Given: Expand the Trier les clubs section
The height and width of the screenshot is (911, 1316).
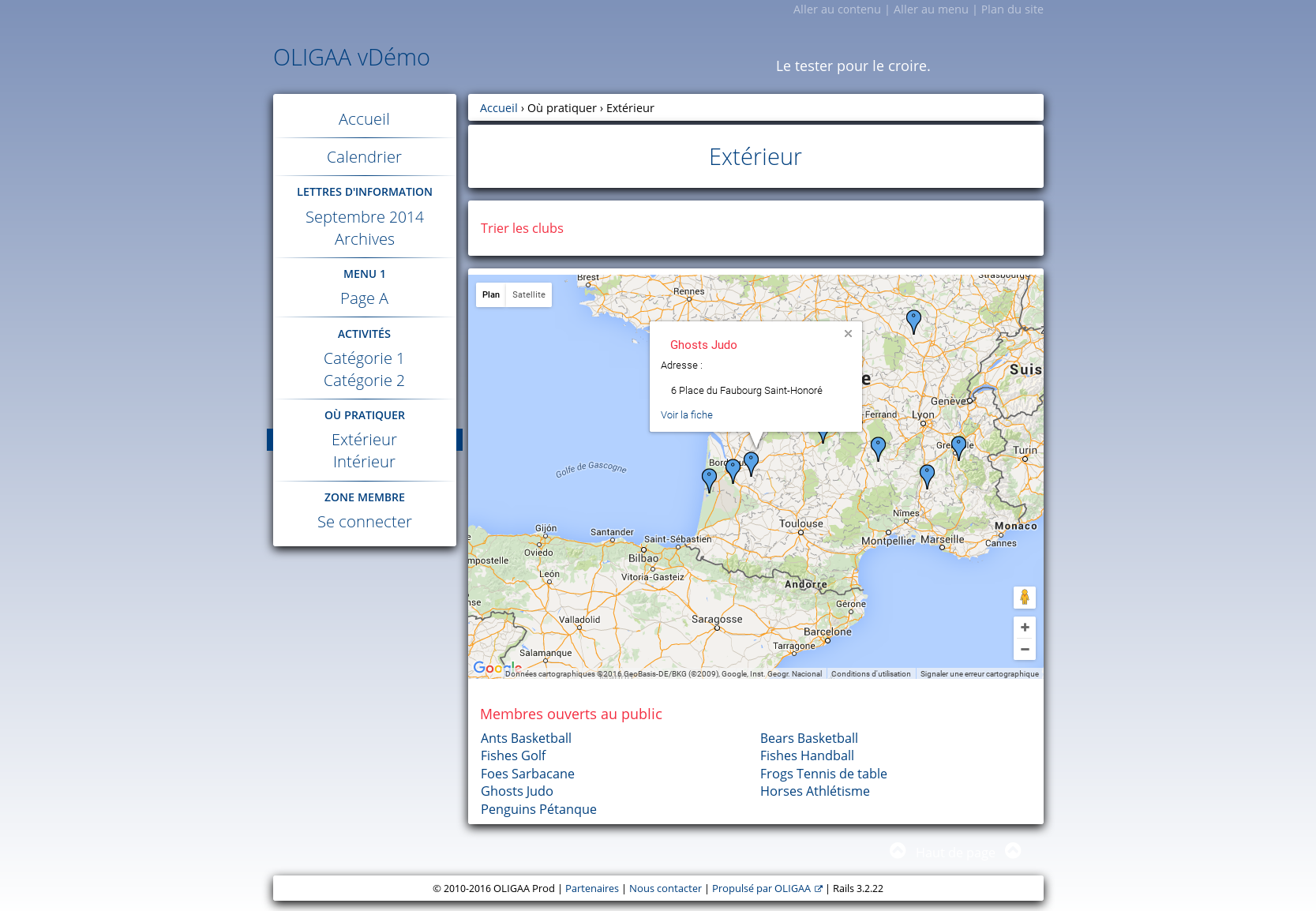Looking at the screenshot, I should [522, 228].
